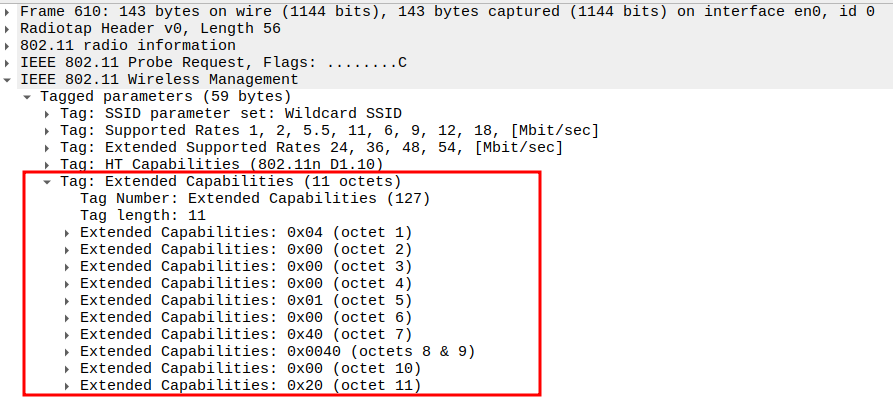This screenshot has width=893, height=400.
Task: Expand Extended Capabilities octet 1 row
Action: click(67, 233)
